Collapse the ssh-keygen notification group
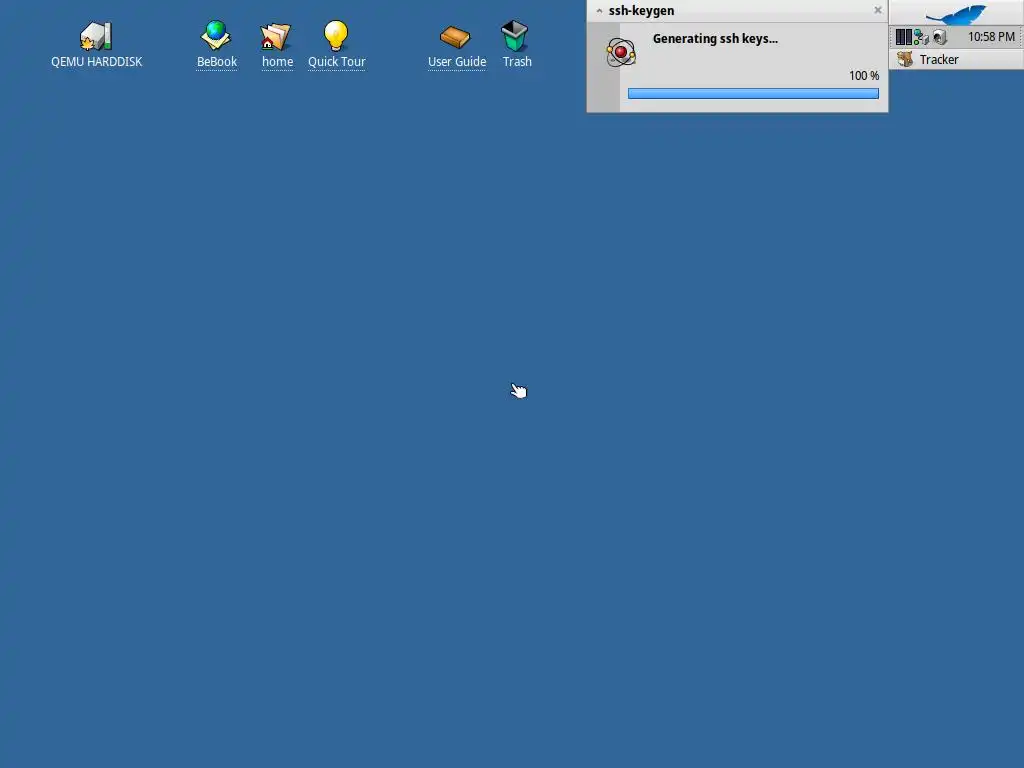This screenshot has height=768, width=1024. coord(599,11)
